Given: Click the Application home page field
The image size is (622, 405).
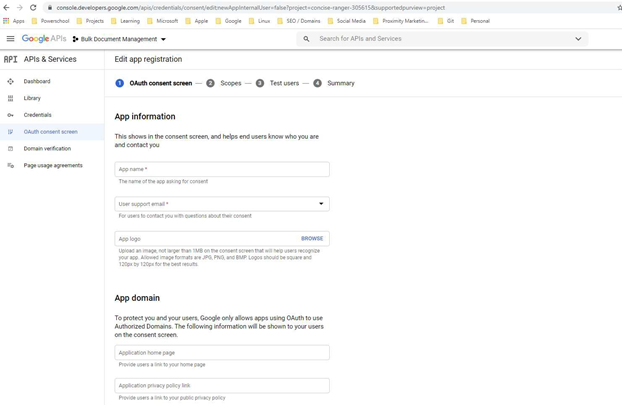Looking at the screenshot, I should tap(222, 352).
